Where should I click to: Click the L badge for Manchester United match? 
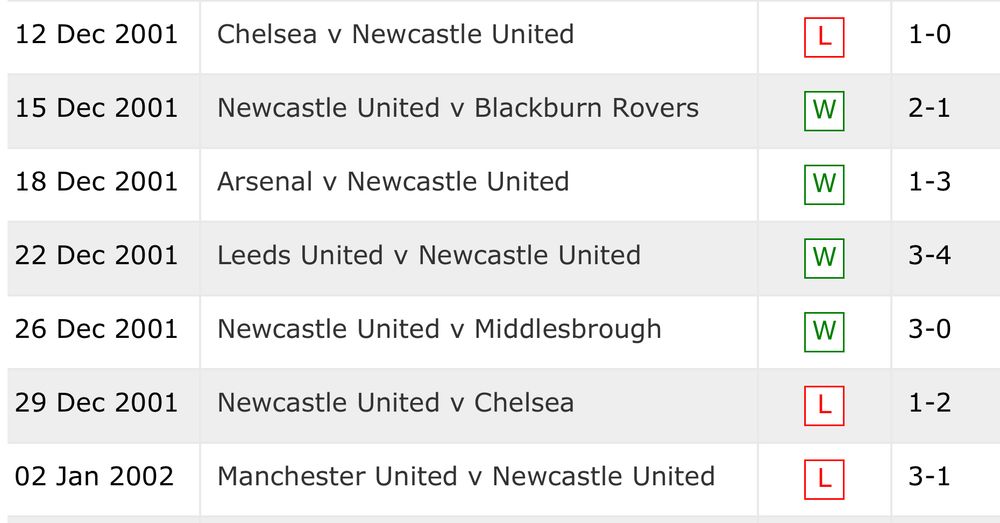pos(824,478)
